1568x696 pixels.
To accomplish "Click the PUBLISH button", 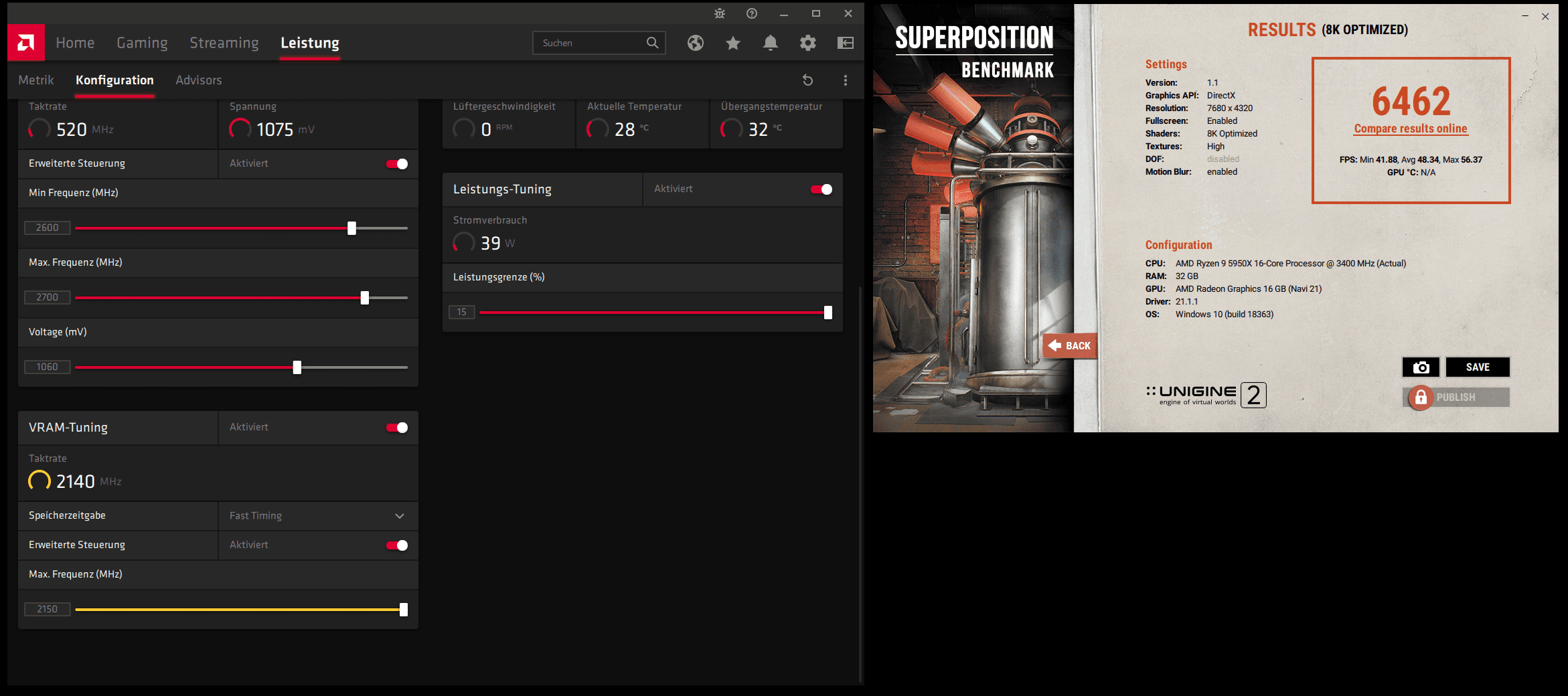I will point(1456,397).
